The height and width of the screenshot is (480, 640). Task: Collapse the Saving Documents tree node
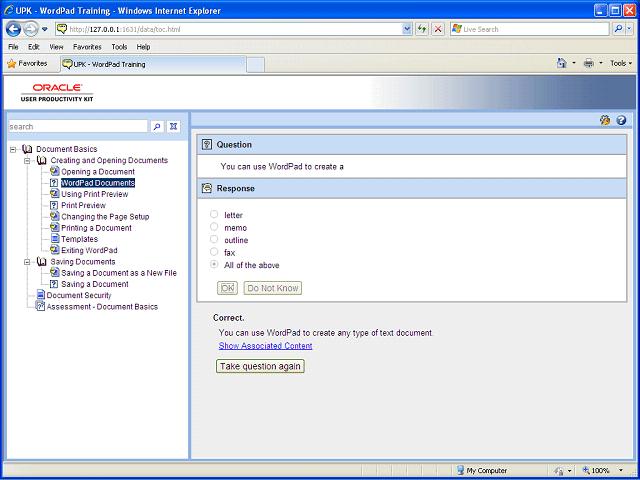tap(27, 262)
